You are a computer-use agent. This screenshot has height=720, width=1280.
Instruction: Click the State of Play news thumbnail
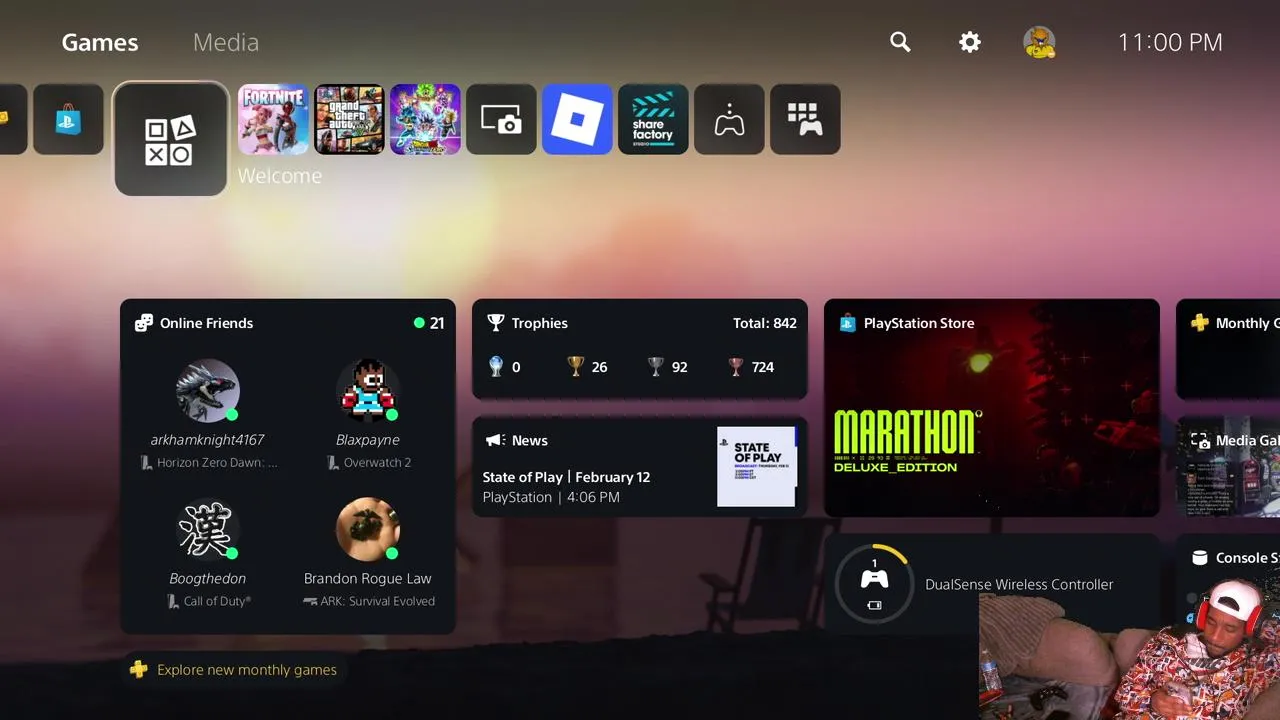pos(757,467)
